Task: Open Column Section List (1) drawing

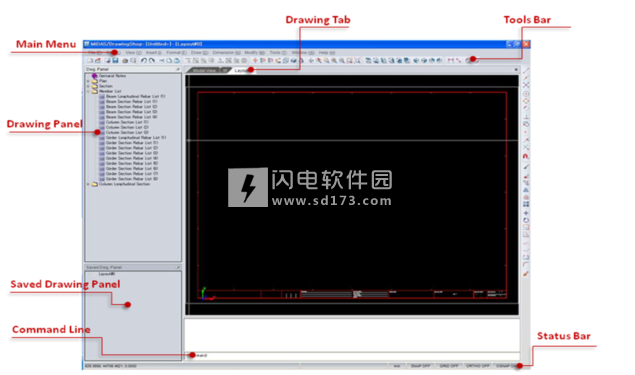Action: tap(127, 122)
